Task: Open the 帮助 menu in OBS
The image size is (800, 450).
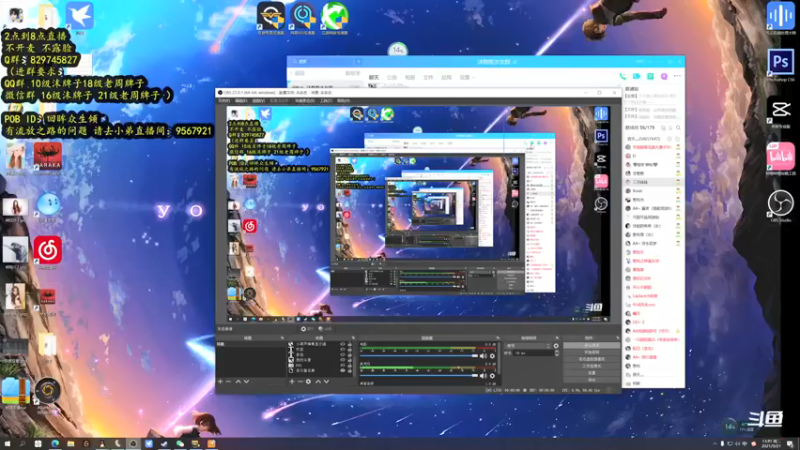Action: (x=343, y=101)
